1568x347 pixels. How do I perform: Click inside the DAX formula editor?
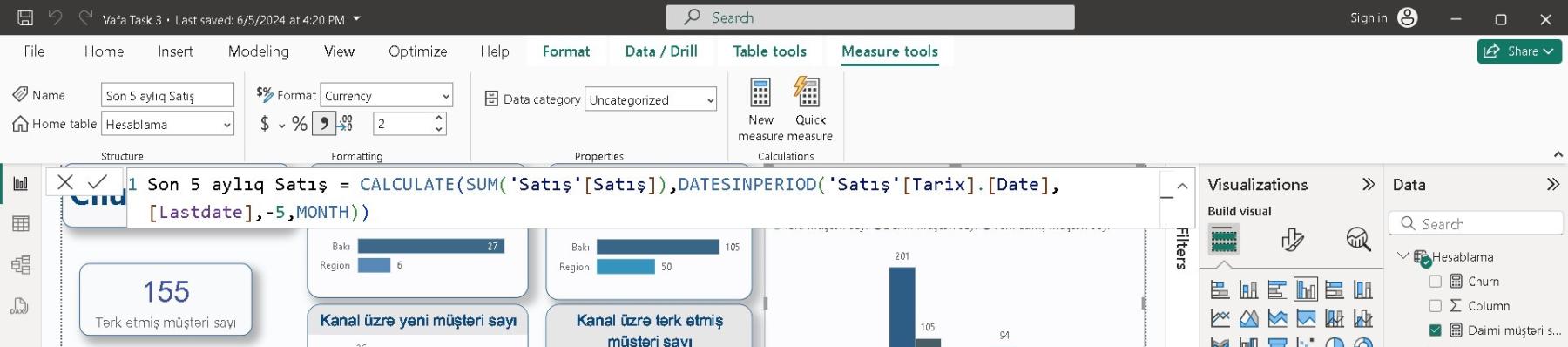tap(643, 198)
